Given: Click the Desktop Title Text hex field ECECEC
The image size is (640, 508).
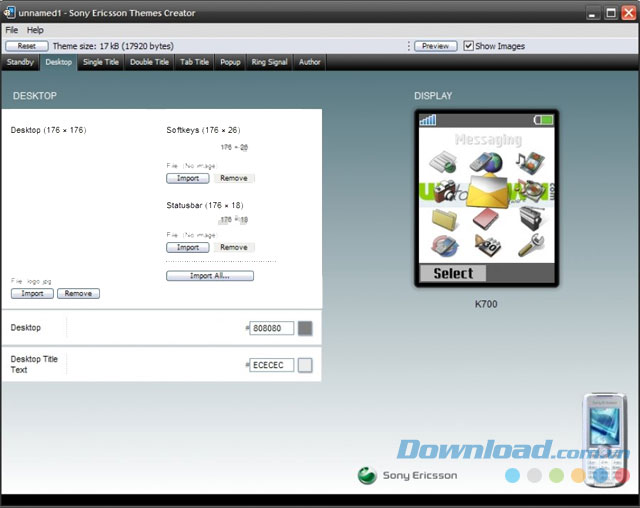Looking at the screenshot, I should tap(271, 365).
